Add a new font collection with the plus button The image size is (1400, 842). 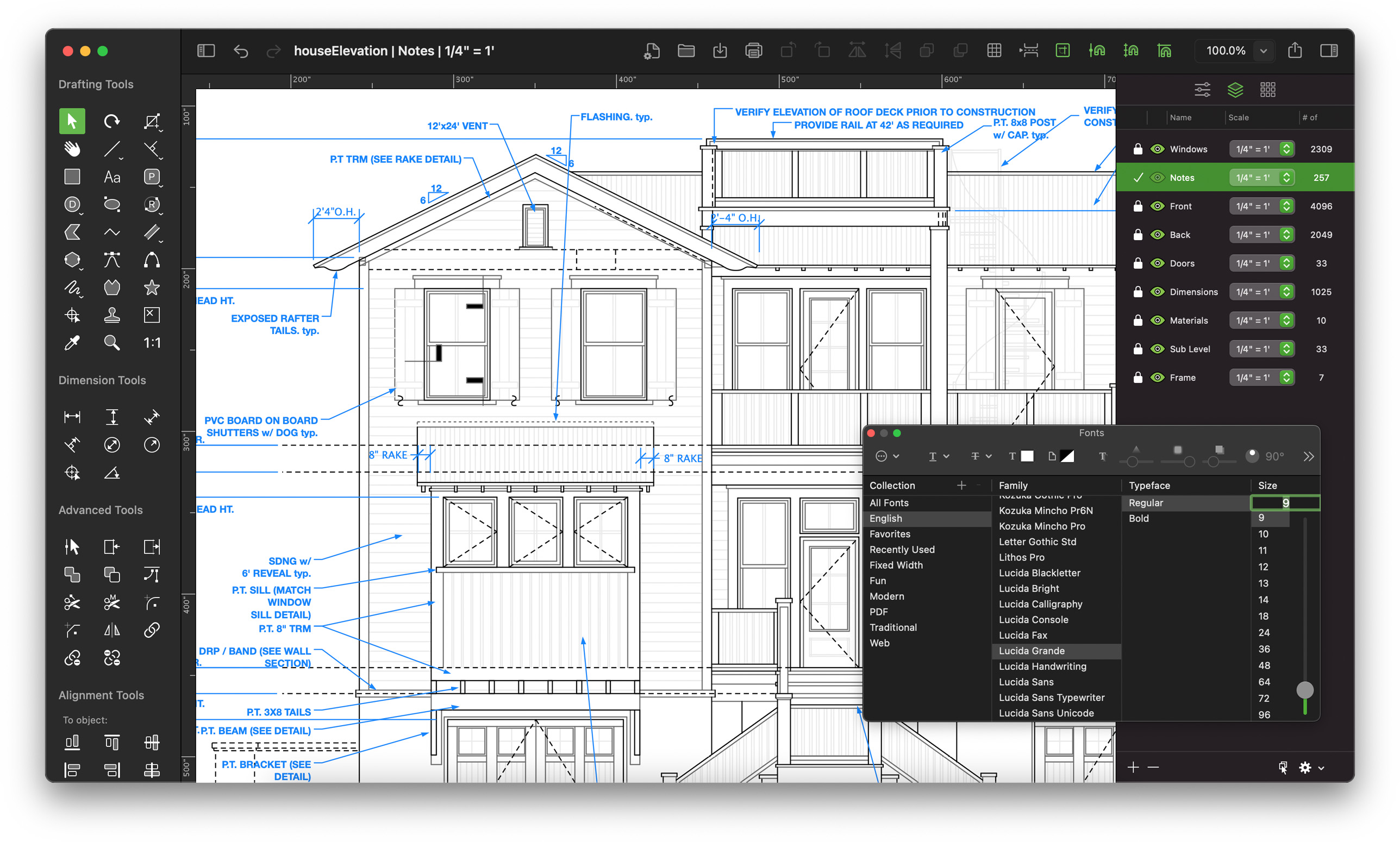pos(961,485)
